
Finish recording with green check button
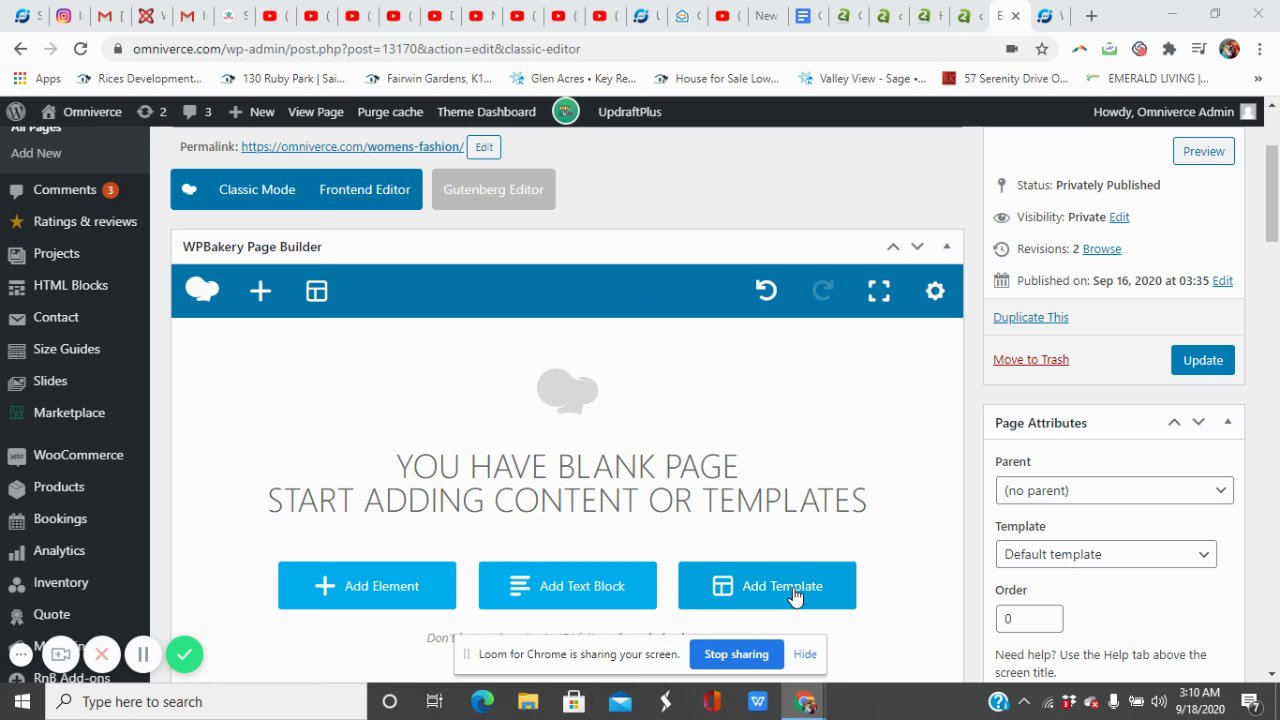[x=184, y=655]
